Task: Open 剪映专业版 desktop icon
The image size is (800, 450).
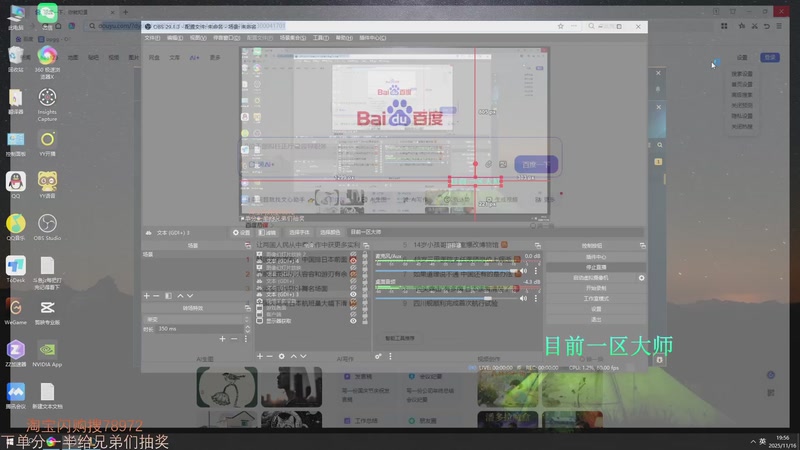Action: pos(47,312)
